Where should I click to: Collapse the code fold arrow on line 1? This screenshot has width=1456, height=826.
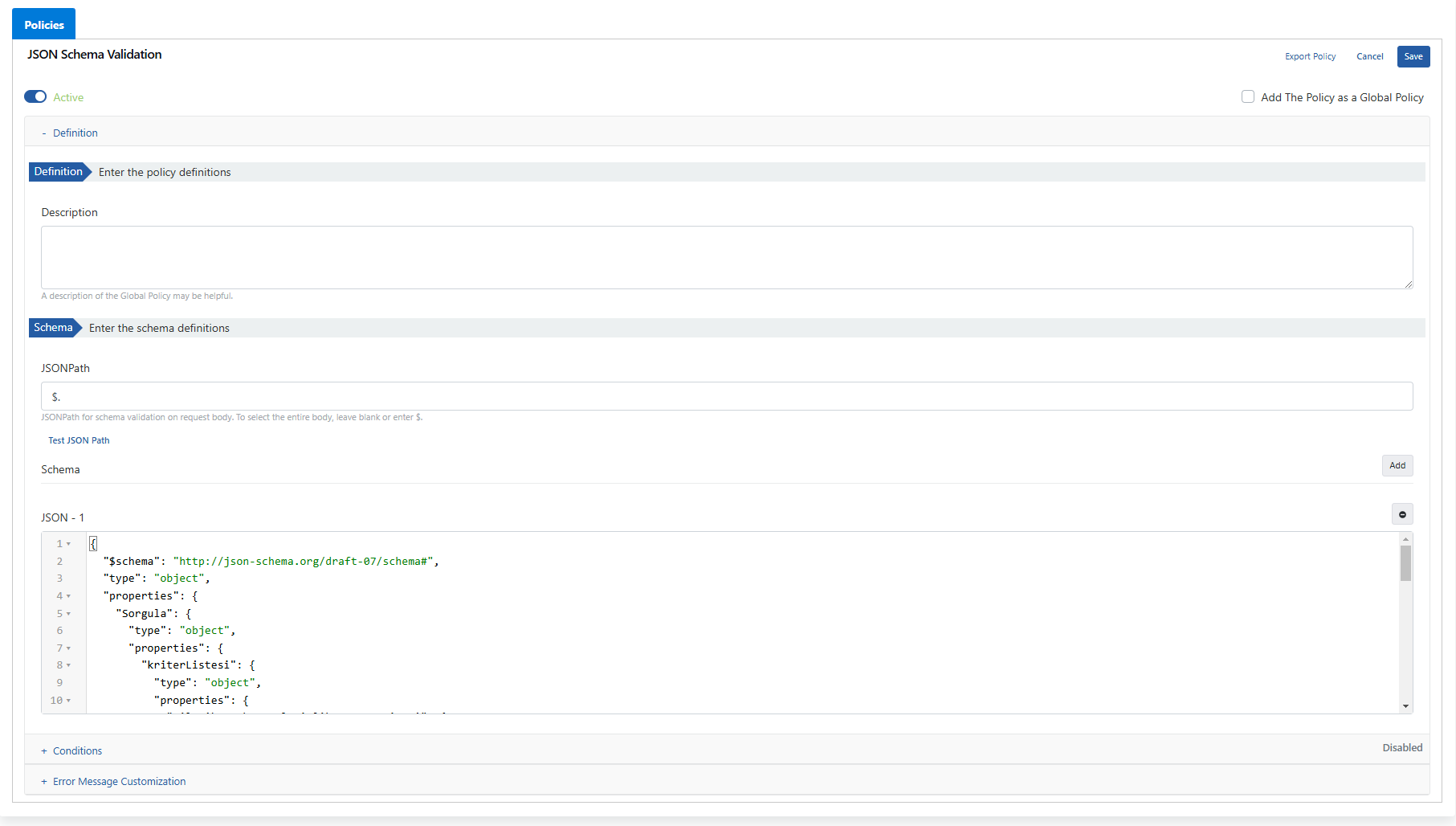(67, 544)
